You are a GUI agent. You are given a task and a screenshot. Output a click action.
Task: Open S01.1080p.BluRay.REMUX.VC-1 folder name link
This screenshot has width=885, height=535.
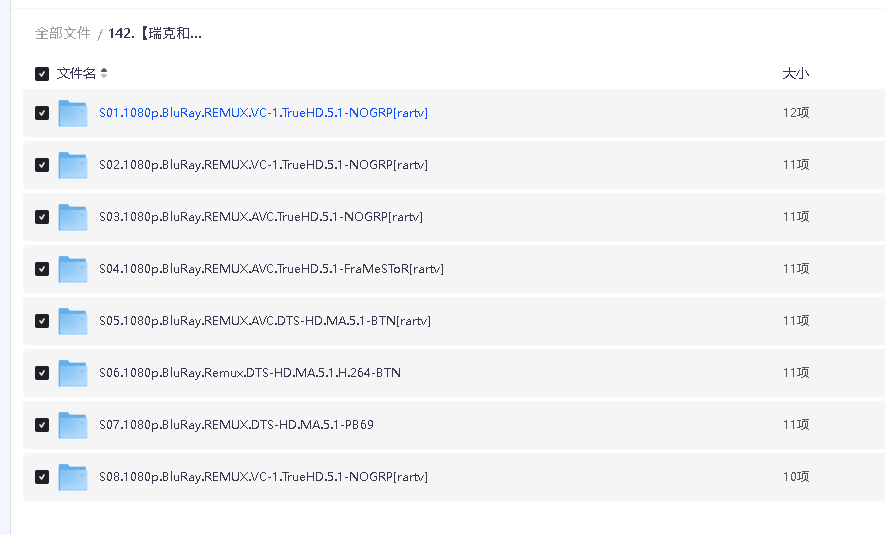(263, 113)
